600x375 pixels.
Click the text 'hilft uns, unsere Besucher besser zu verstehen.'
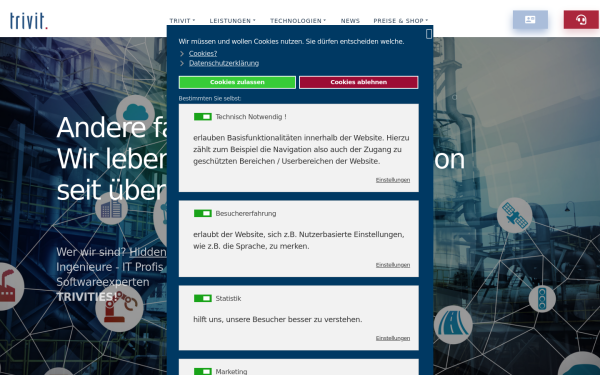pyautogui.click(x=277, y=319)
